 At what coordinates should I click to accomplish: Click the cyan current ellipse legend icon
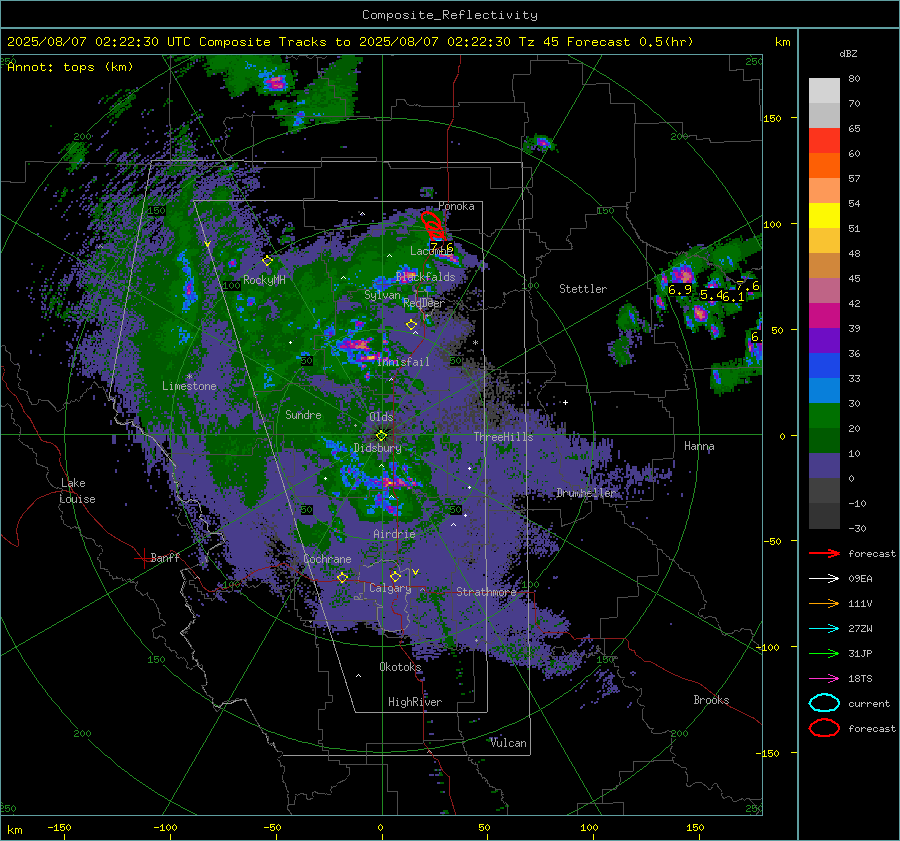tap(824, 703)
